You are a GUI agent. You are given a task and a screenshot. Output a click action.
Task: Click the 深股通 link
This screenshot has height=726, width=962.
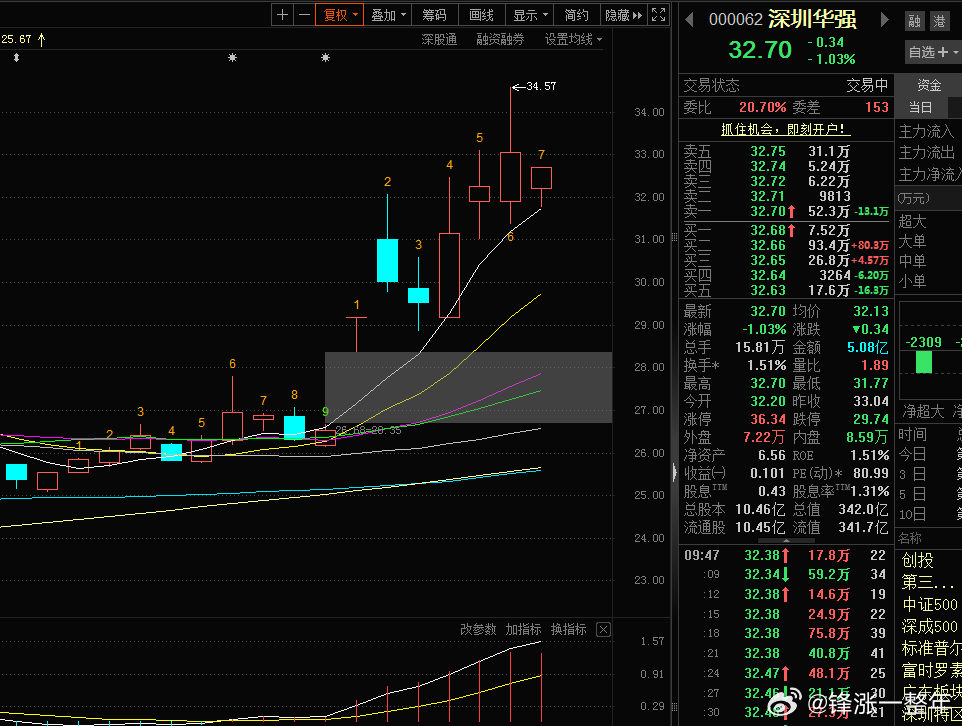pos(439,40)
